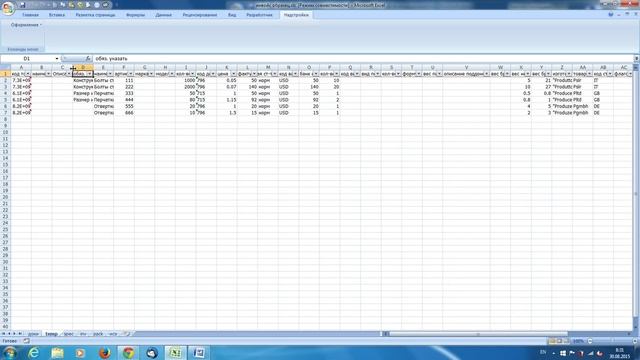
Task: Click the Select All corner of the sheet
Action: pyautogui.click(x=5, y=67)
